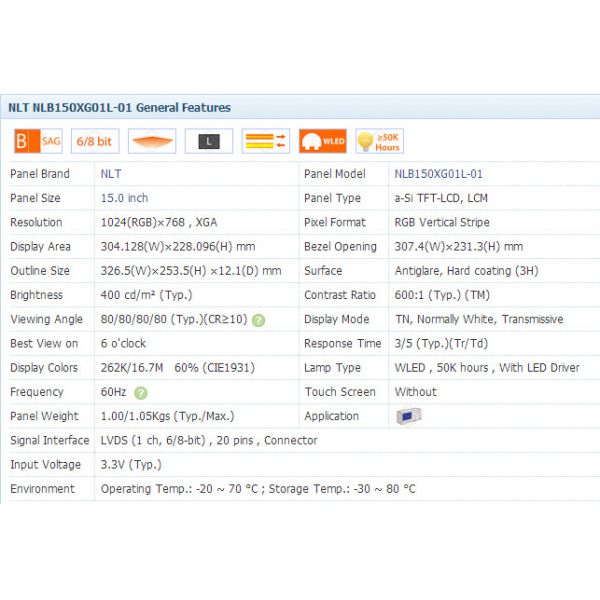
Task: Click the ≥50K Hours lightbulb icon
Action: pyautogui.click(x=379, y=141)
